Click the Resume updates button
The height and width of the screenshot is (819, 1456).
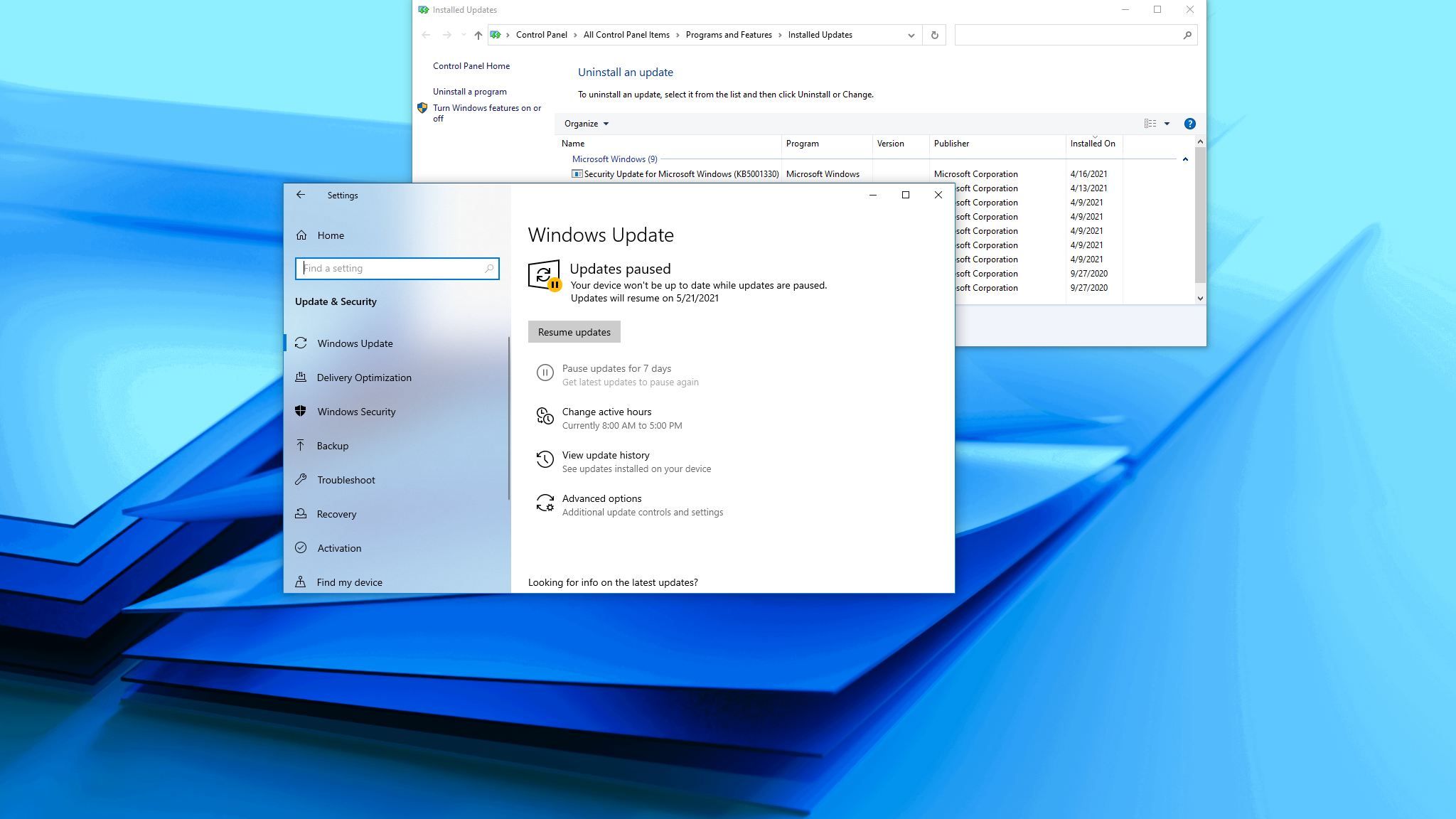[x=574, y=331]
